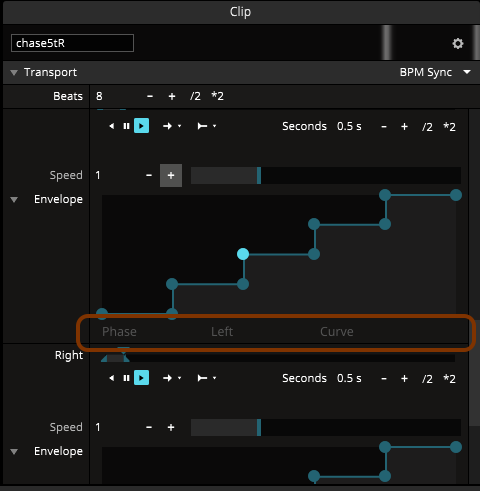Open loop mode arrow in Right parameter row
This screenshot has width=480, height=491.
pyautogui.click(x=172, y=378)
